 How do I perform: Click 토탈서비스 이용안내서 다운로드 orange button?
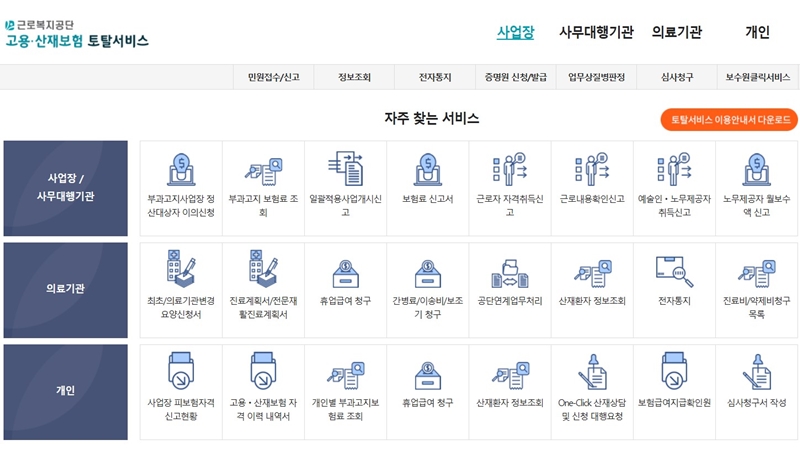(x=729, y=119)
